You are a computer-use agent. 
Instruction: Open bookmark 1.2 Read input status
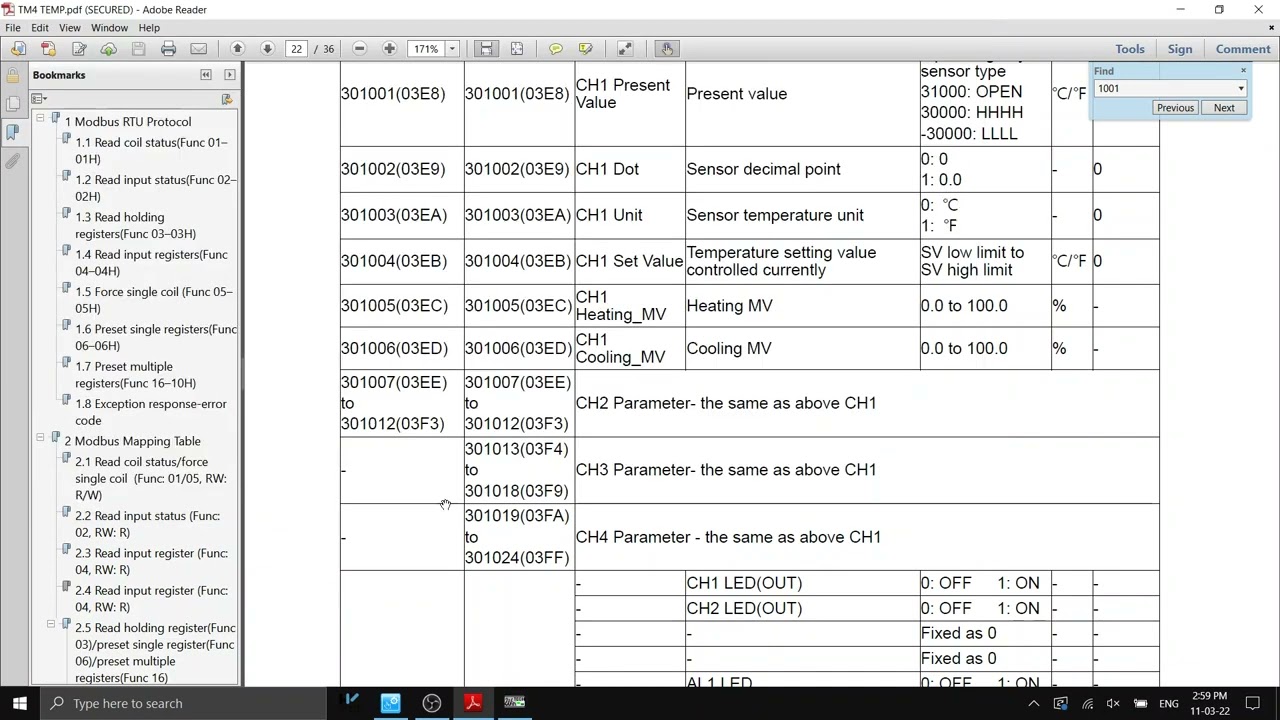(x=155, y=188)
